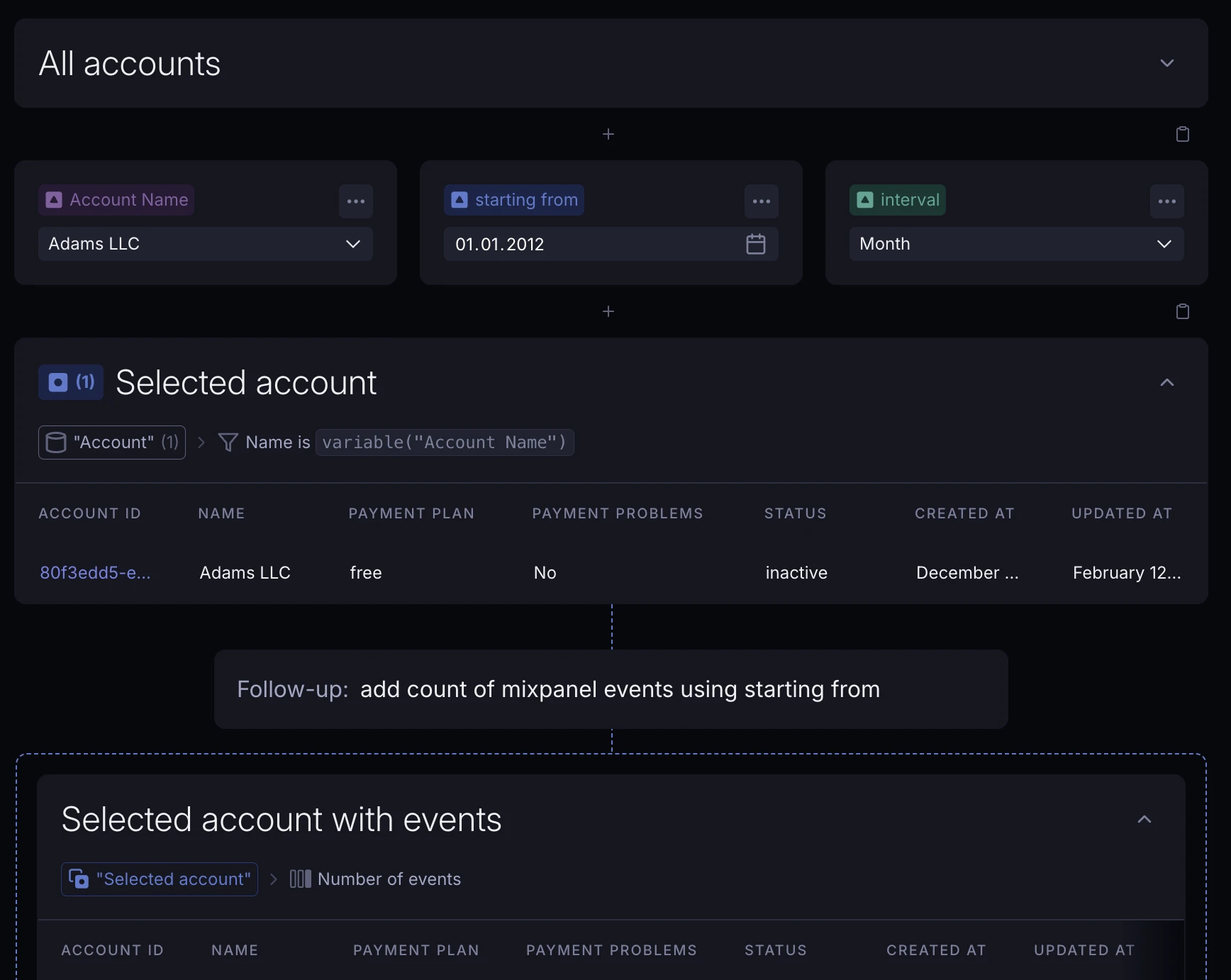Screen dimensions: 1231x980
Task: Click the upper clipboard paste icon
Action: pos(1182,134)
